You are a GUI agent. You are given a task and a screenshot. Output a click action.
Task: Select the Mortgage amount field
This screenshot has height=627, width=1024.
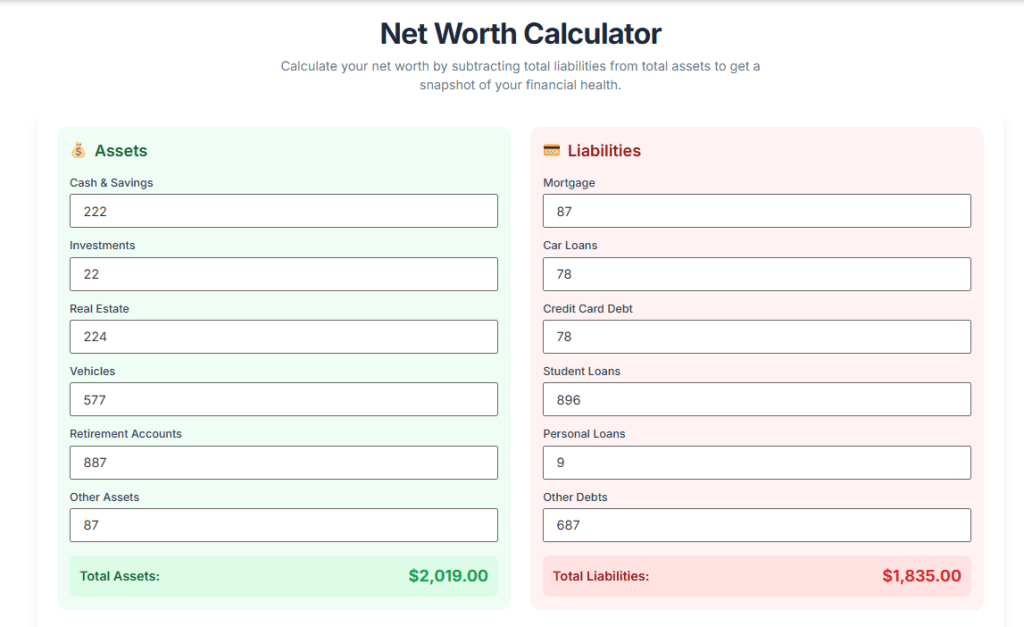coord(756,211)
